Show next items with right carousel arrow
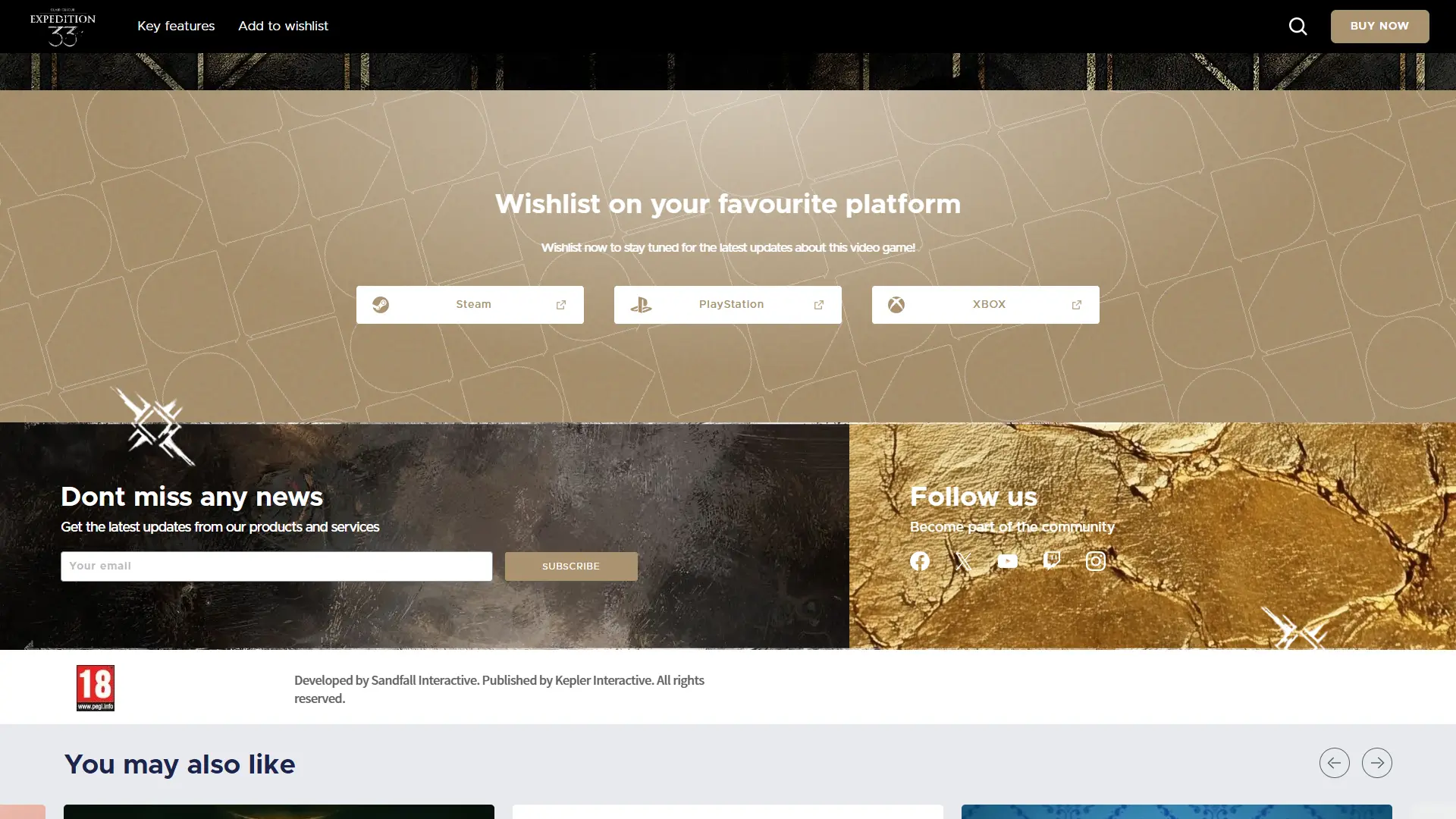The width and height of the screenshot is (1456, 819). 1377,763
